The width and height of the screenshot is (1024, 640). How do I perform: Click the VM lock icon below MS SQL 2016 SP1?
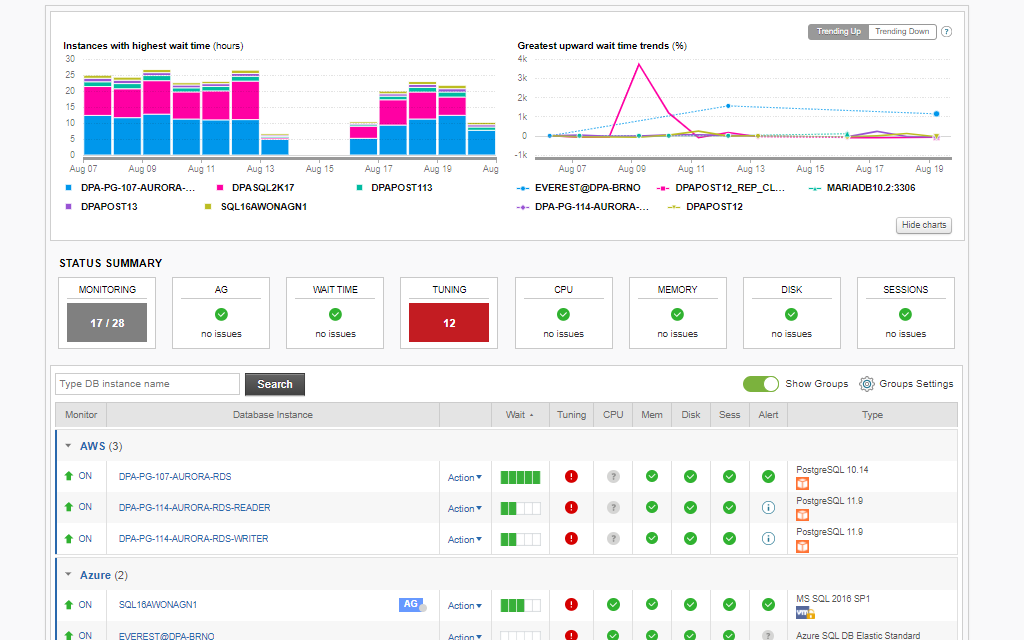(x=806, y=611)
